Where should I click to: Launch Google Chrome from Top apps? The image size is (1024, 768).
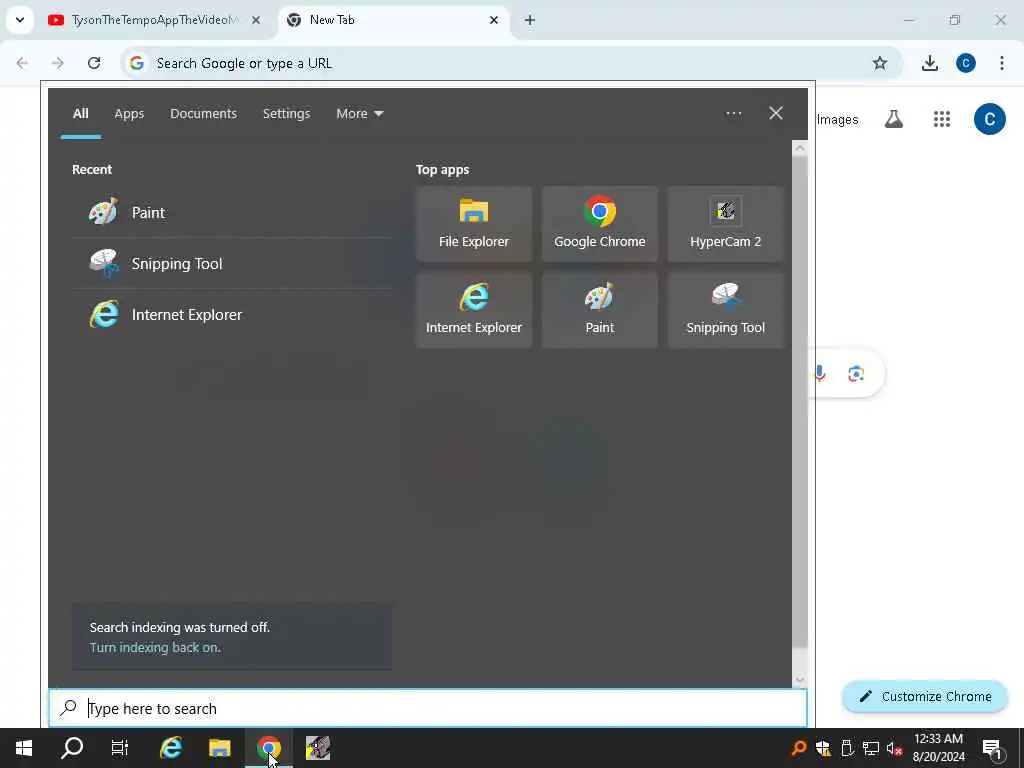pyautogui.click(x=600, y=224)
